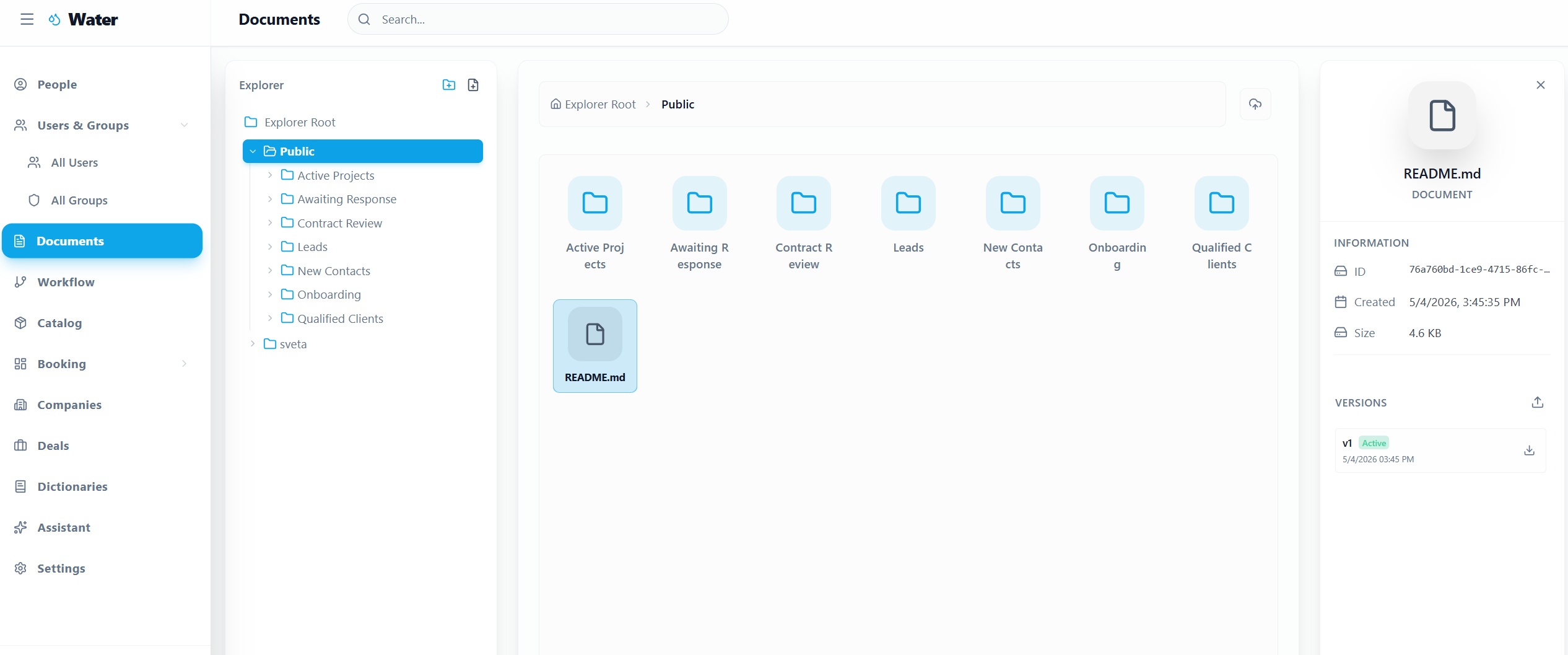Download version v1 of README.md
Screen dimensions: 1568x655
coord(1530,451)
